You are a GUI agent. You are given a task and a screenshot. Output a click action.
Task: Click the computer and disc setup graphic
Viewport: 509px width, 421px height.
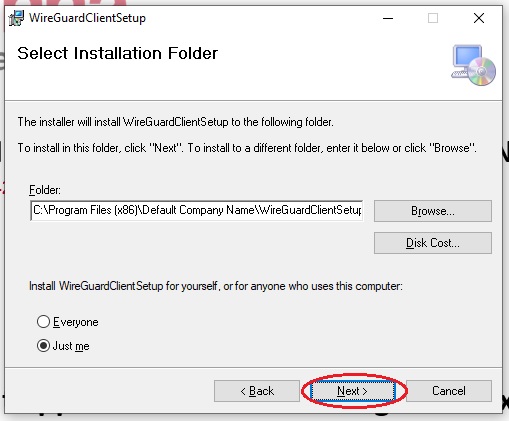tap(474, 65)
